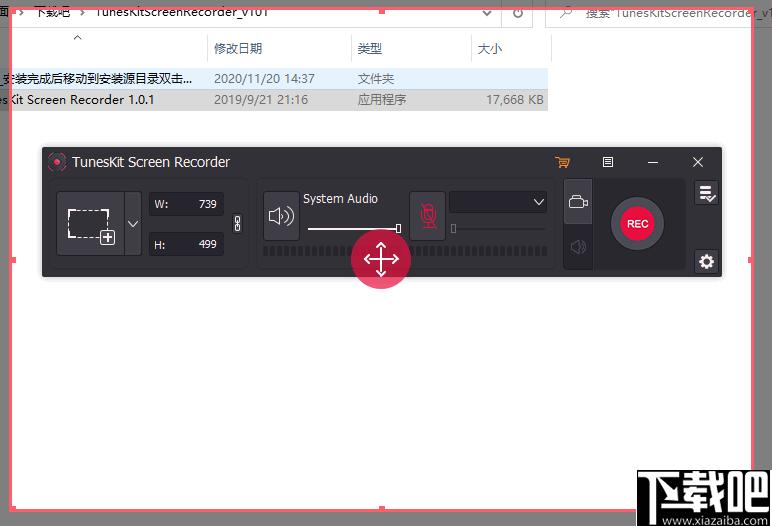The height and width of the screenshot is (526, 772).
Task: Switch to video recording mode camera icon
Action: coord(578,201)
